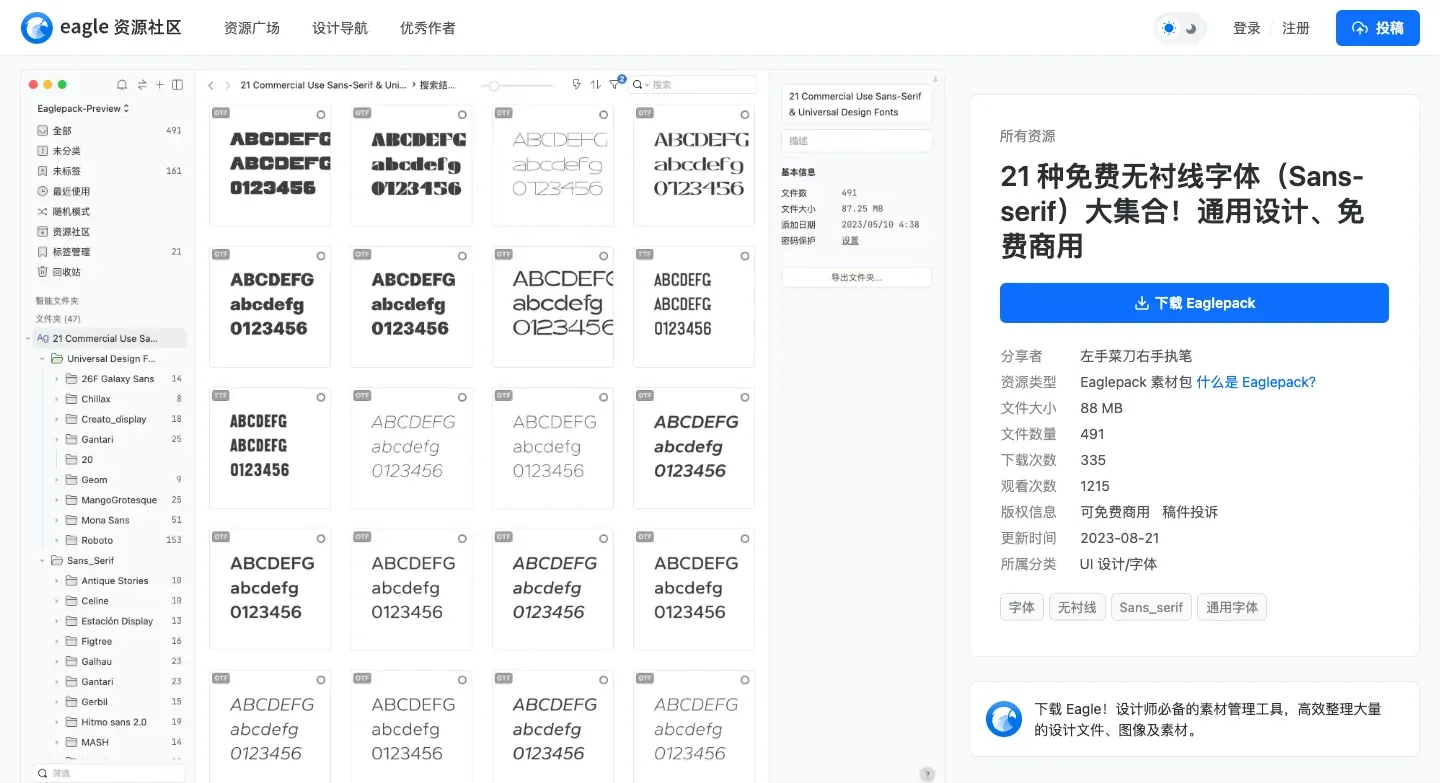Select 未标签 in Eagle sidebar
1440x783 pixels.
click(108, 171)
